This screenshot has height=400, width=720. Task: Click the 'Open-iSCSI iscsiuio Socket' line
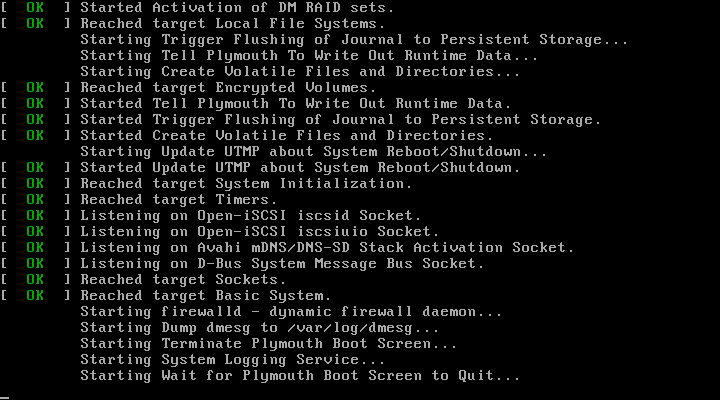[x=219, y=231]
